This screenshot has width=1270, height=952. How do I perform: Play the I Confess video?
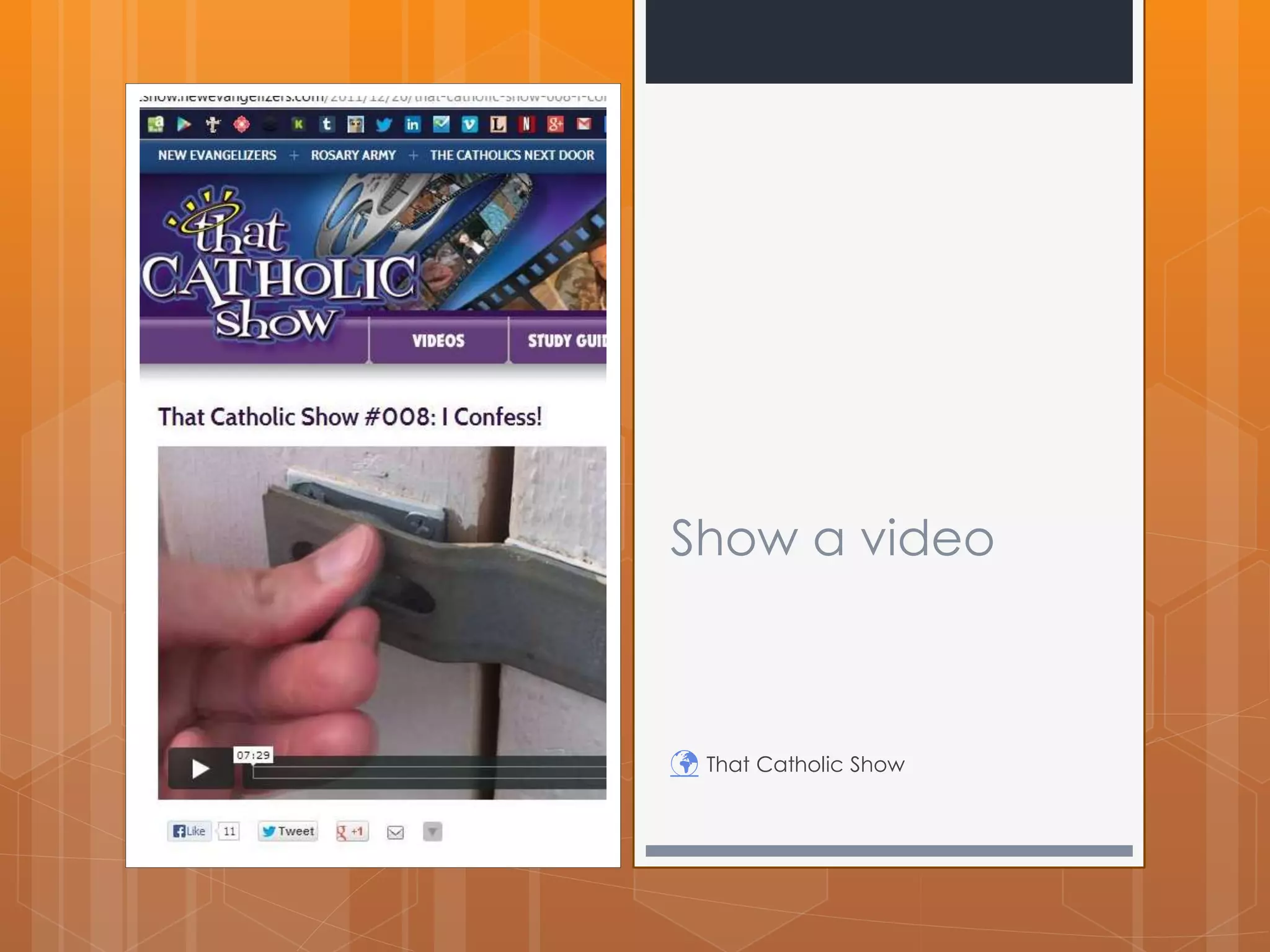point(200,769)
